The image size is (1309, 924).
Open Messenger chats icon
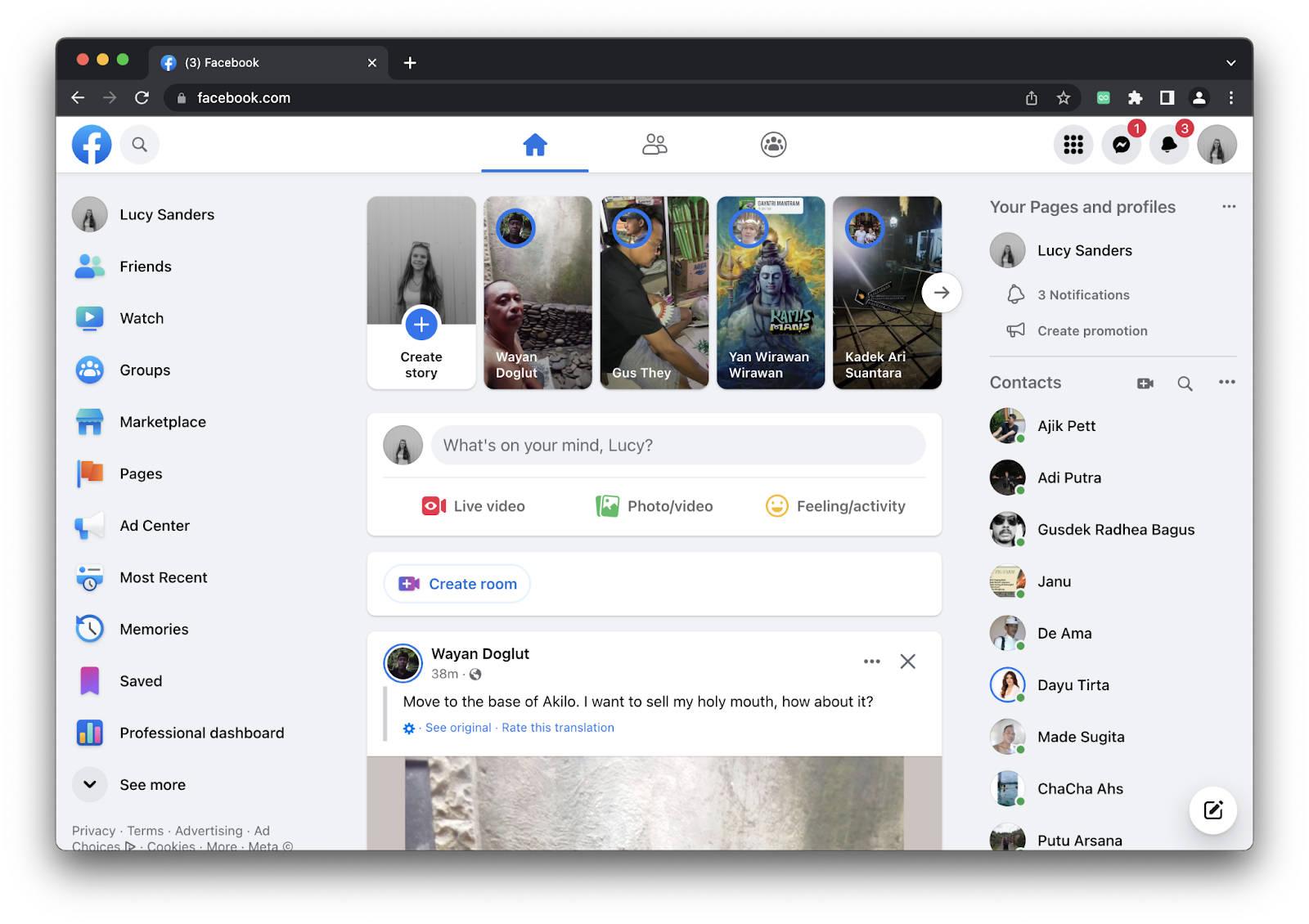(1122, 145)
